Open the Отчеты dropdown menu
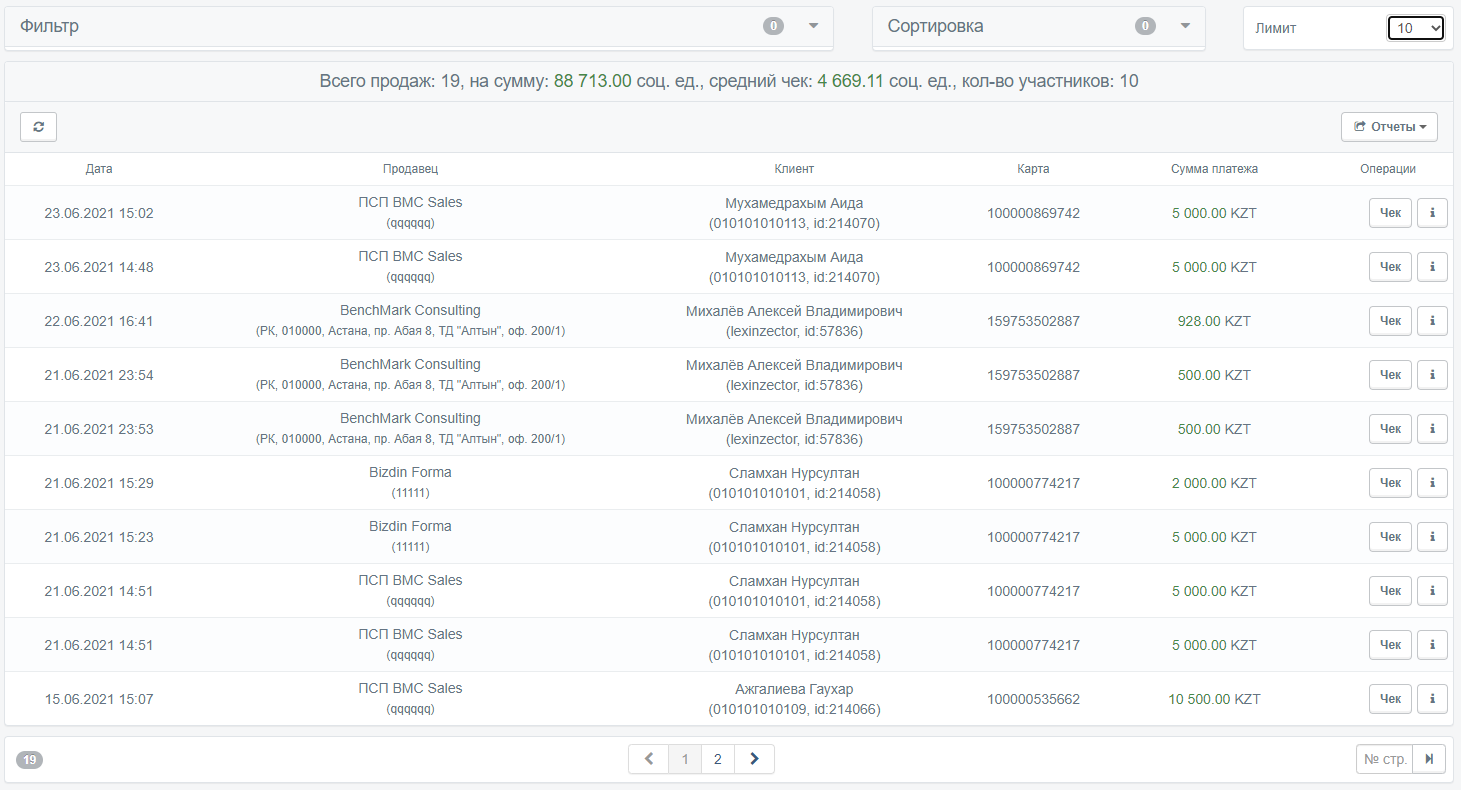Image resolution: width=1461 pixels, height=790 pixels. click(x=1389, y=127)
